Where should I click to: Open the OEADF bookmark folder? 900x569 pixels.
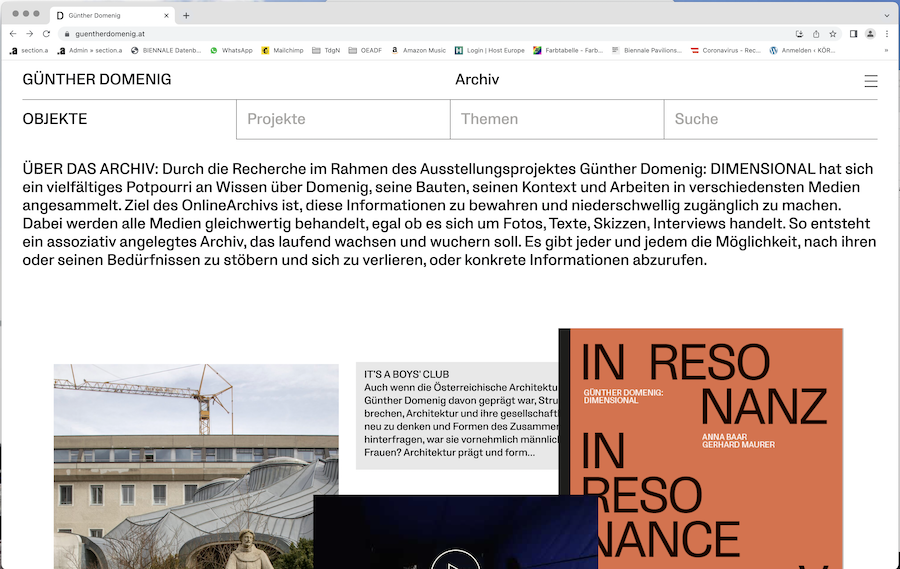tap(365, 51)
